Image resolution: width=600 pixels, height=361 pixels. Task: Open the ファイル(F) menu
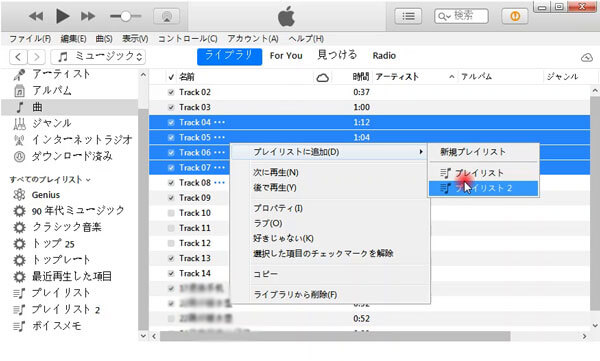click(x=30, y=39)
